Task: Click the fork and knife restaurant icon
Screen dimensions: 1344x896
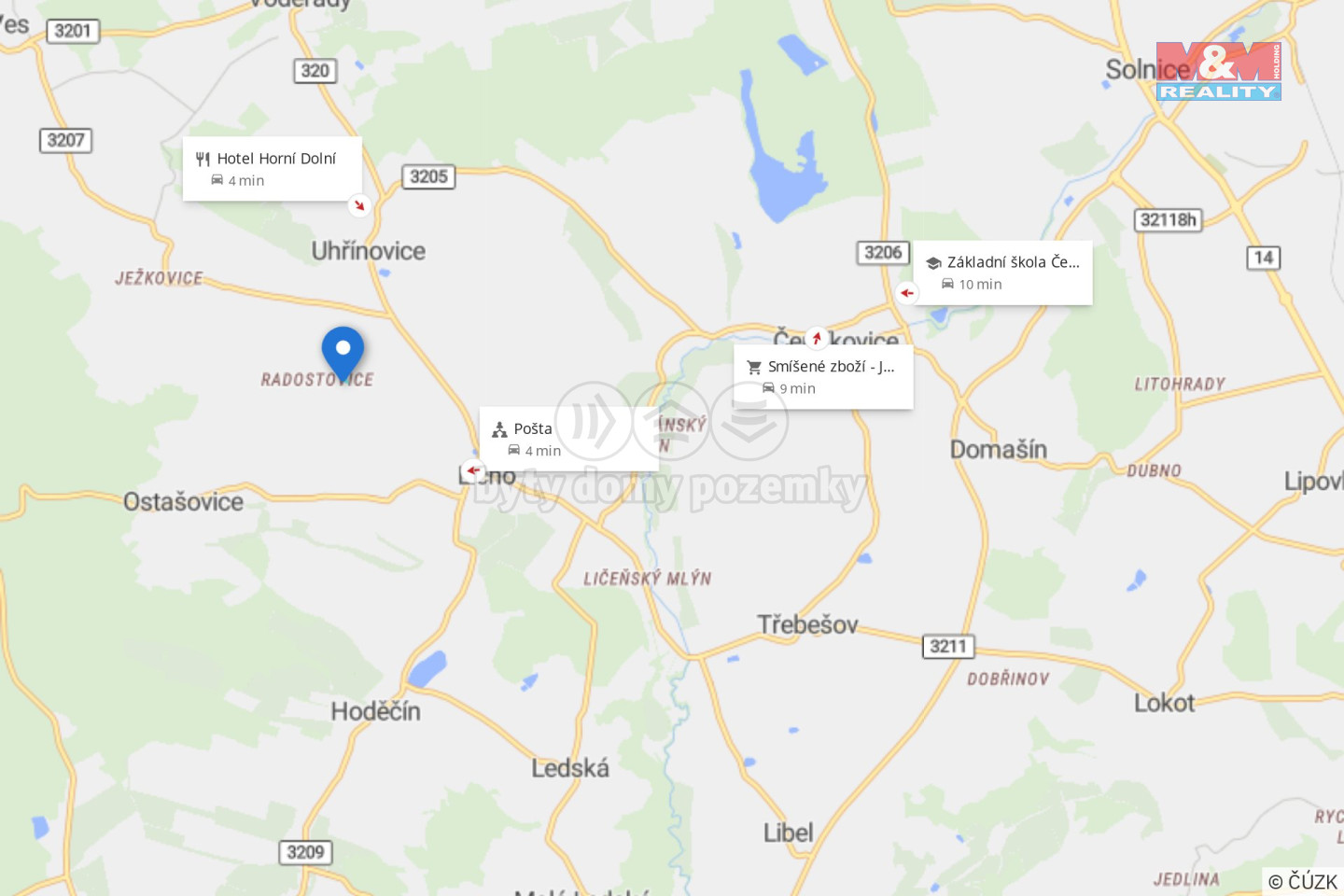Action: coord(203,160)
